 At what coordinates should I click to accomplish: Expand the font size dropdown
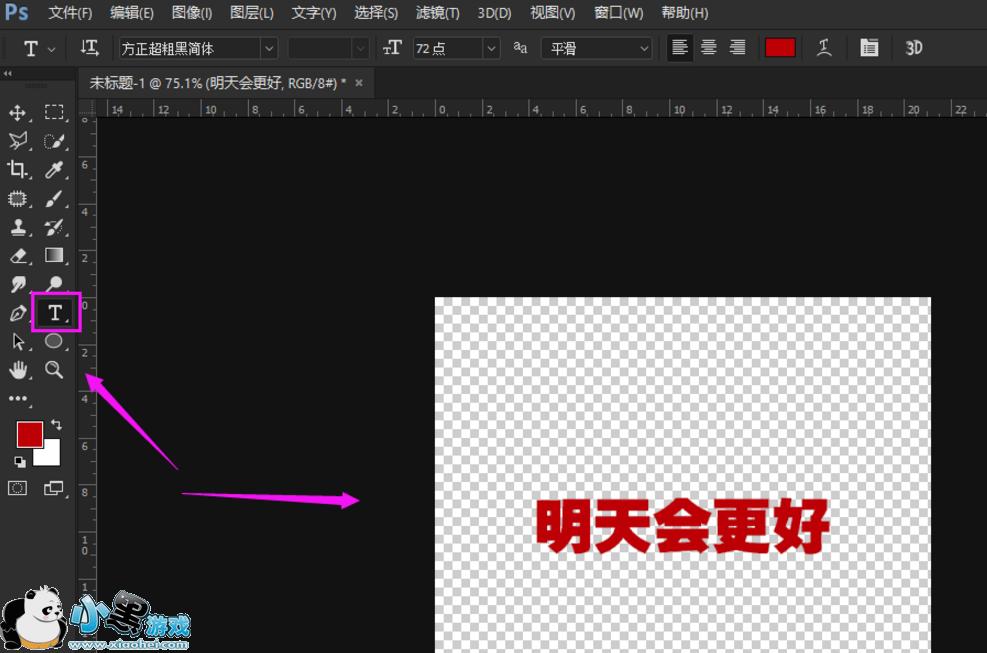491,48
